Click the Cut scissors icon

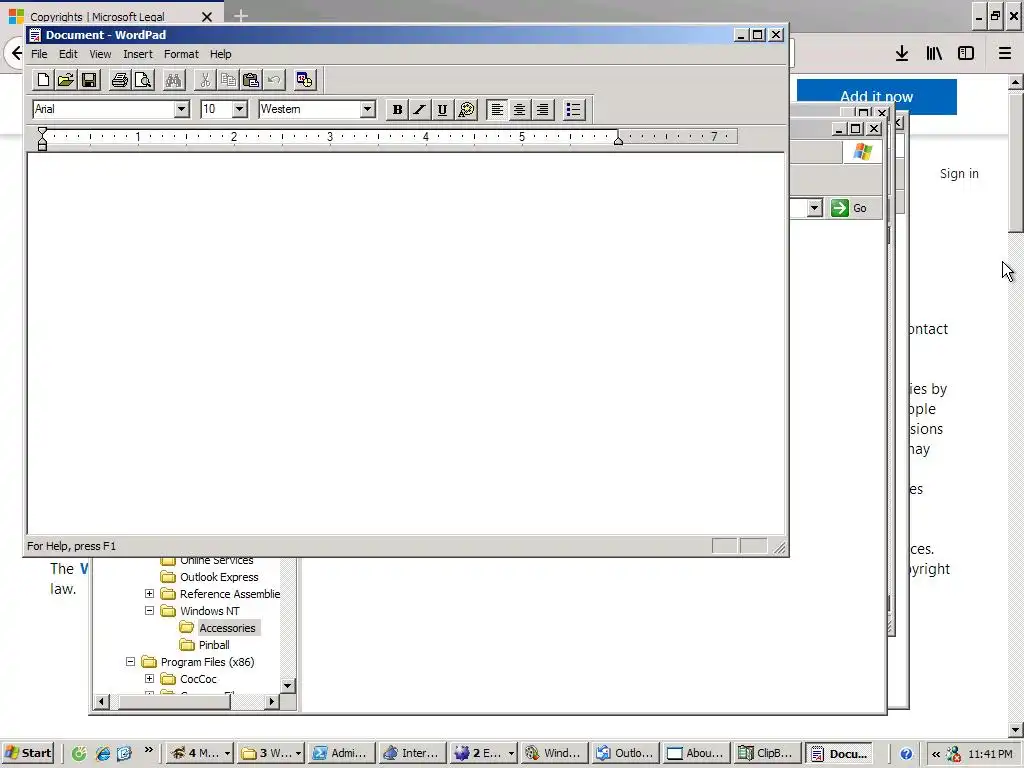pos(204,80)
